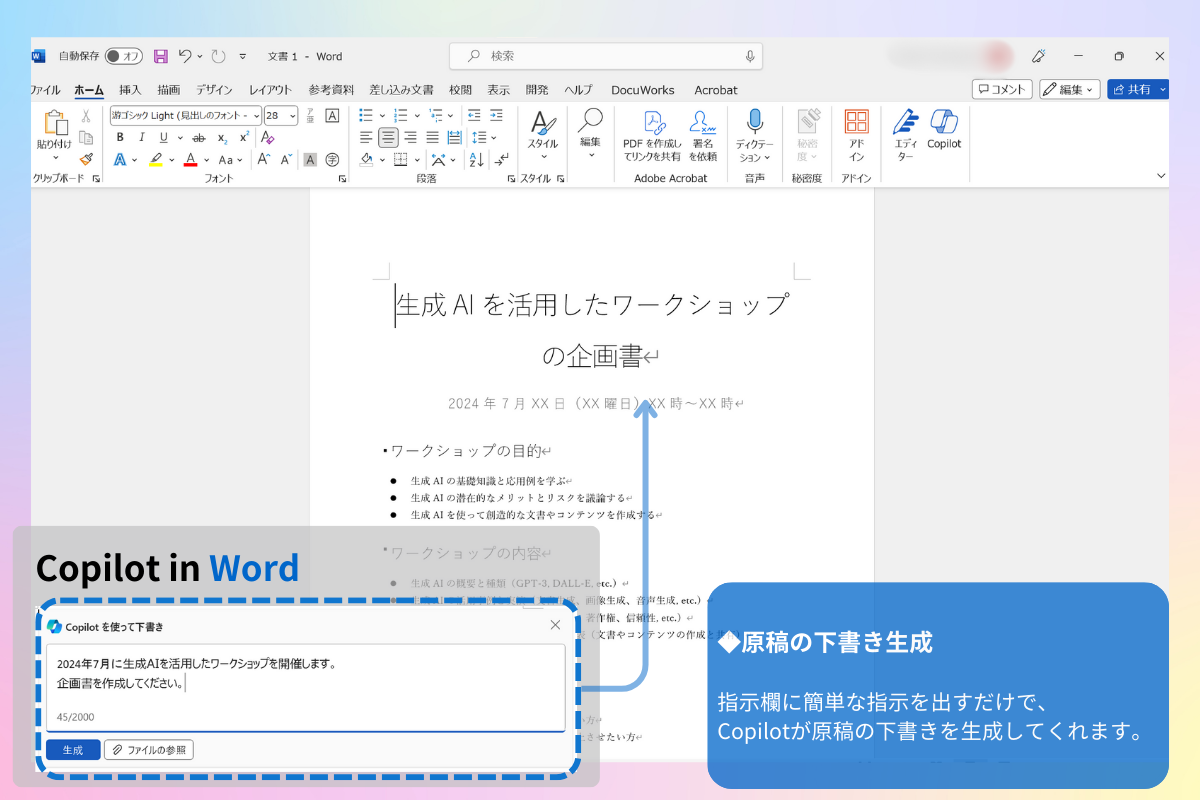Open the Editing mode button

[x=1070, y=89]
